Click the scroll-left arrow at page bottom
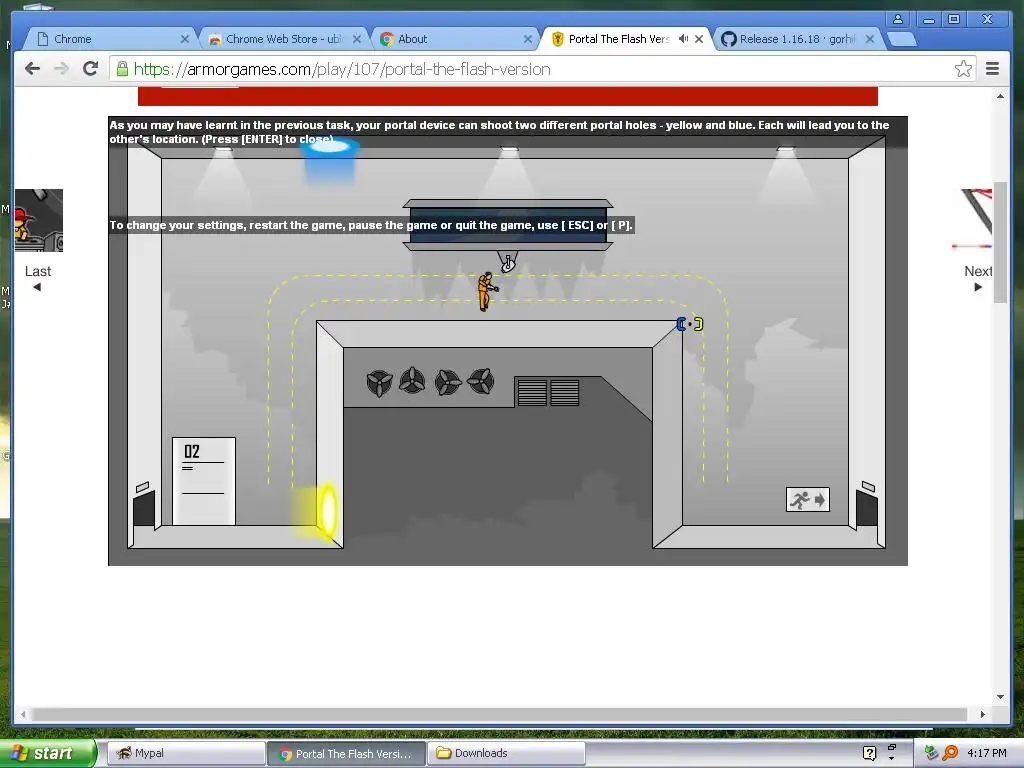The image size is (1024, 768). click(x=23, y=714)
